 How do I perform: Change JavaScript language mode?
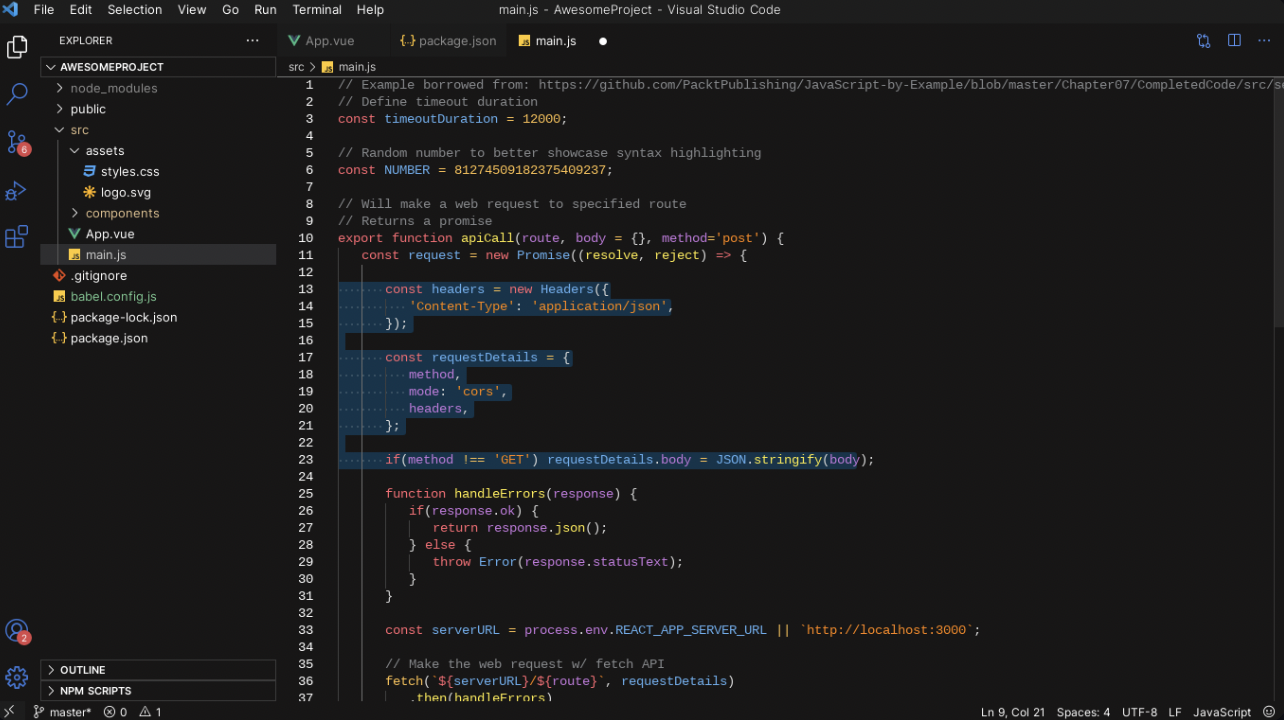(1222, 712)
